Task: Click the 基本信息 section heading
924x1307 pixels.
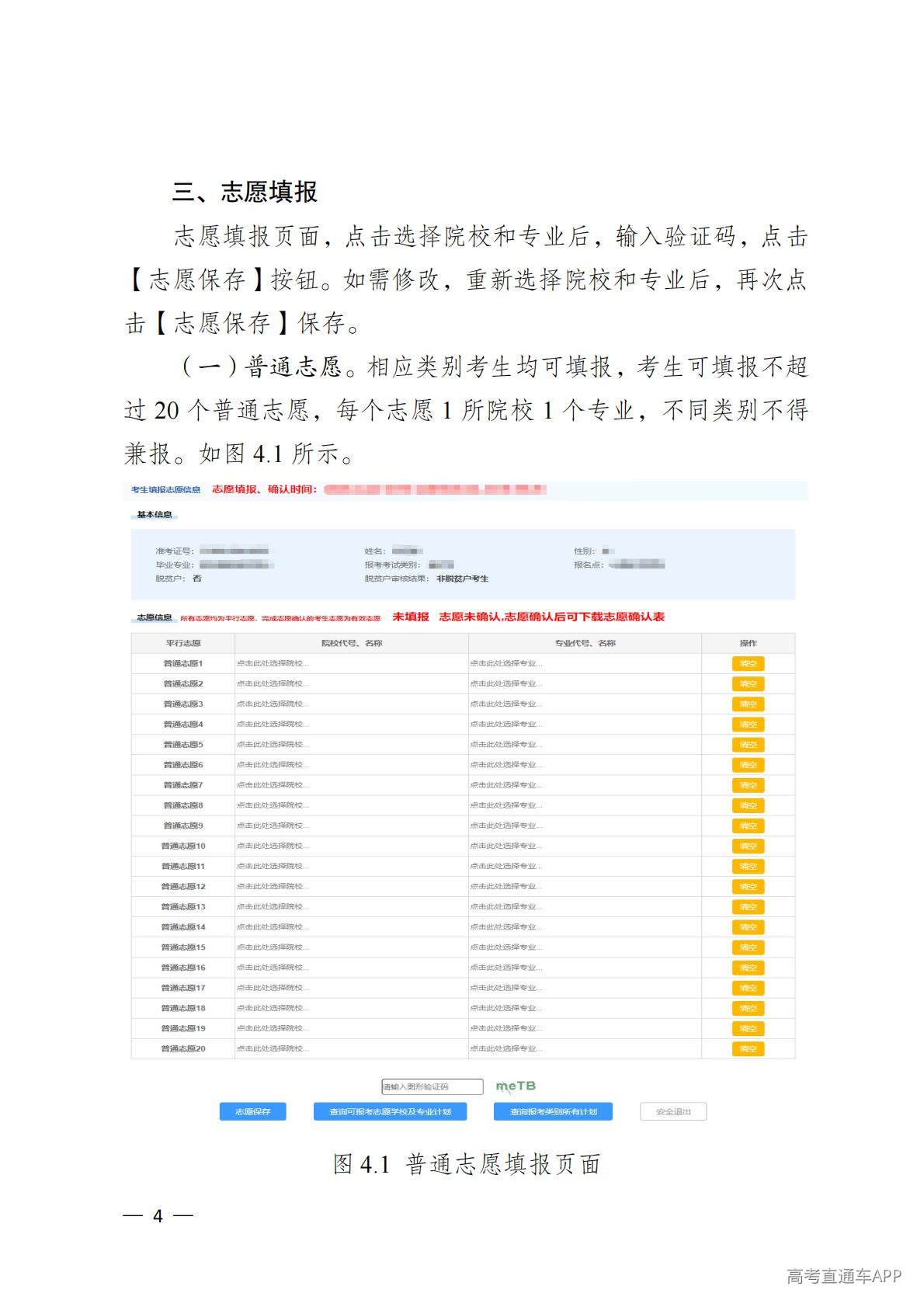Action: [x=155, y=515]
